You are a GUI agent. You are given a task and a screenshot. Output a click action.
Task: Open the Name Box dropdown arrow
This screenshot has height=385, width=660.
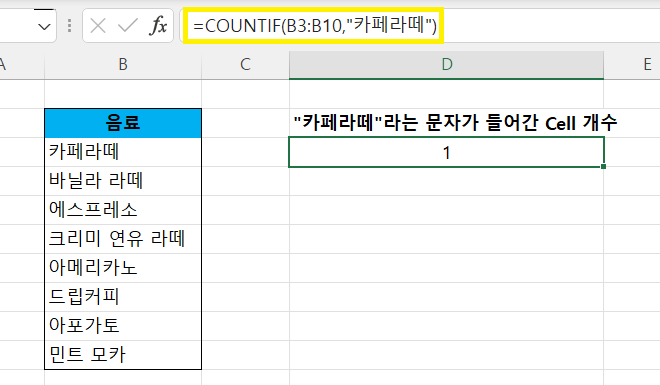44,27
